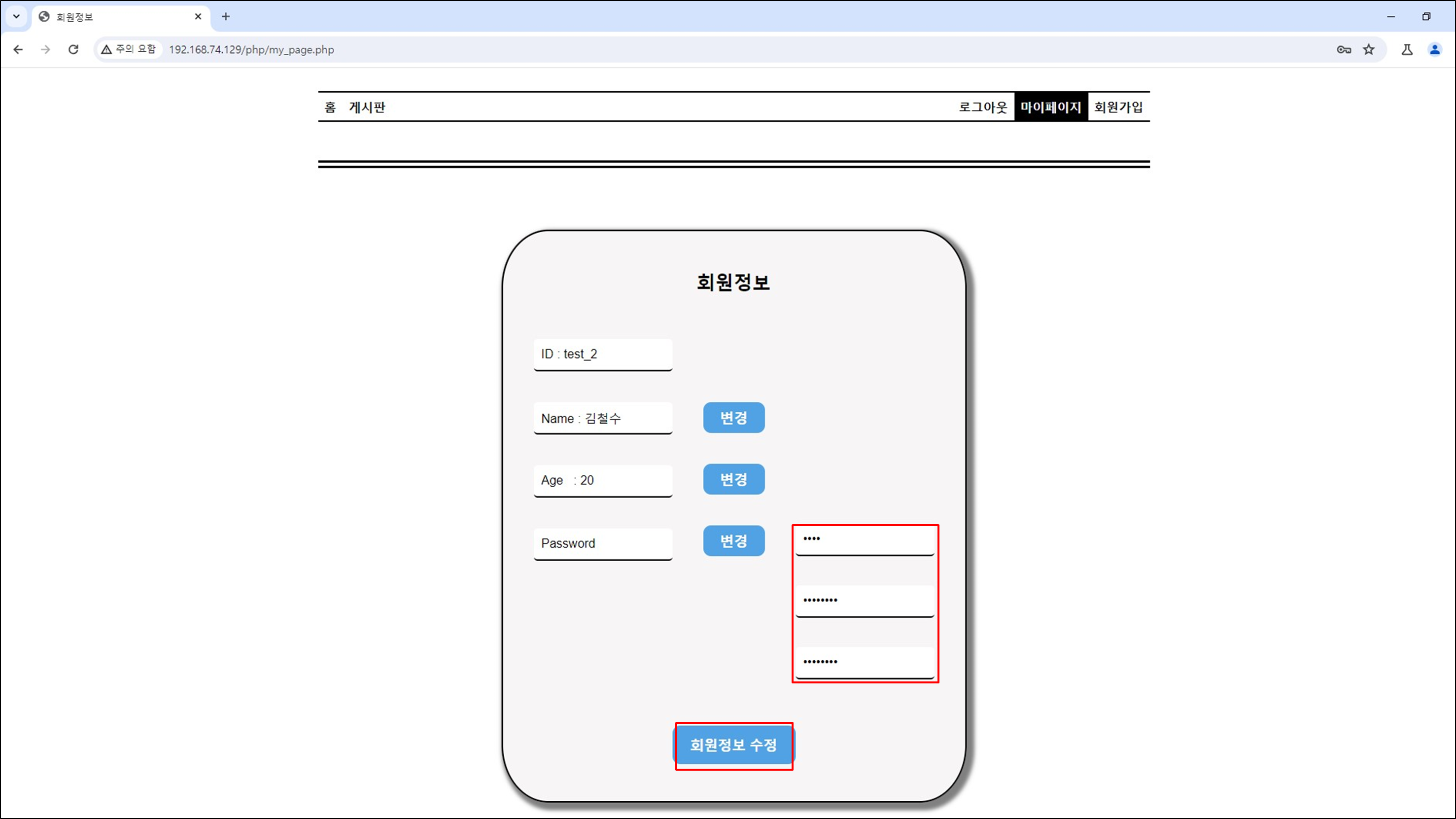The width and height of the screenshot is (1456, 819).
Task: Open the site security warning indicator
Action: (129, 49)
